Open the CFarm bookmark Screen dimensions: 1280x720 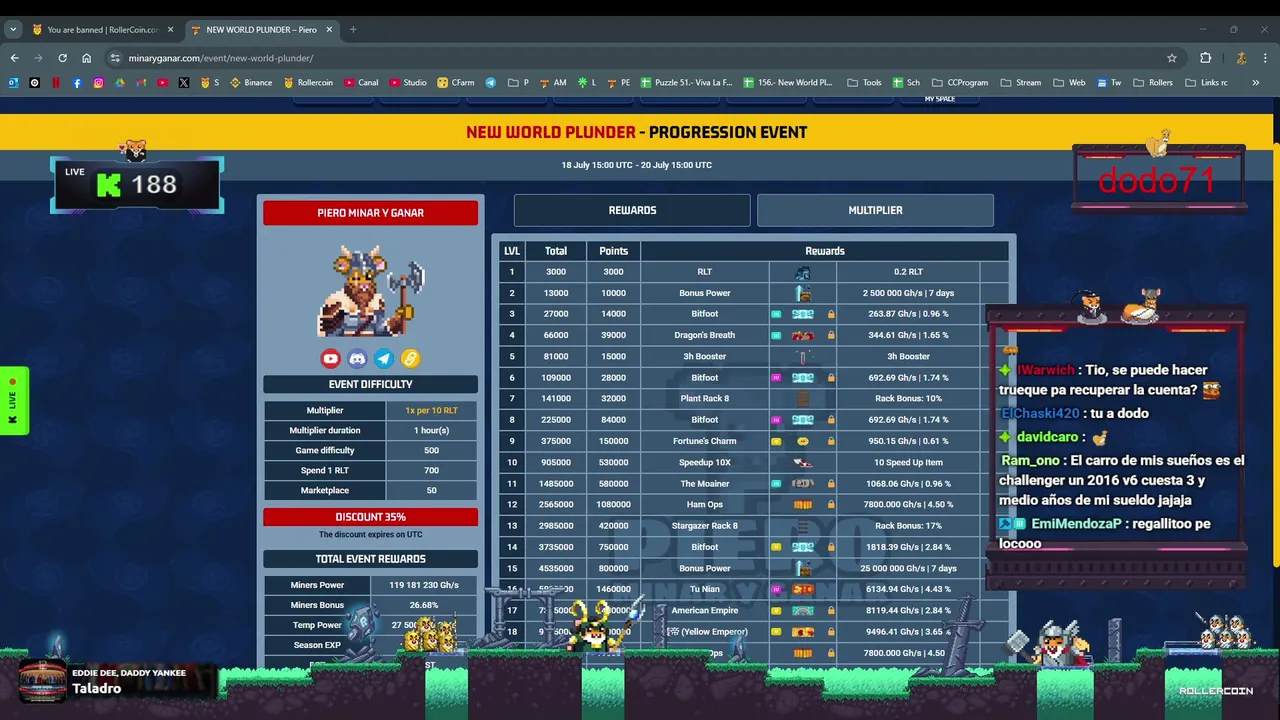(455, 83)
